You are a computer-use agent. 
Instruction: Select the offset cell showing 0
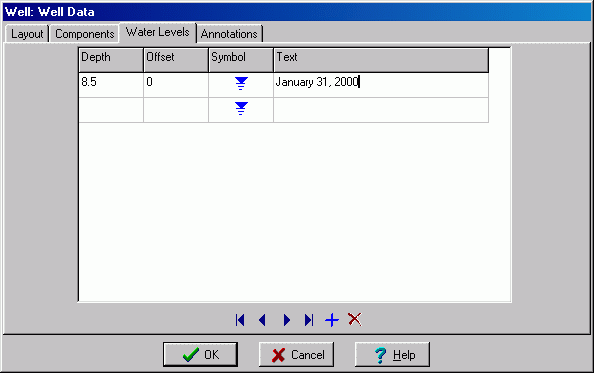(176, 85)
